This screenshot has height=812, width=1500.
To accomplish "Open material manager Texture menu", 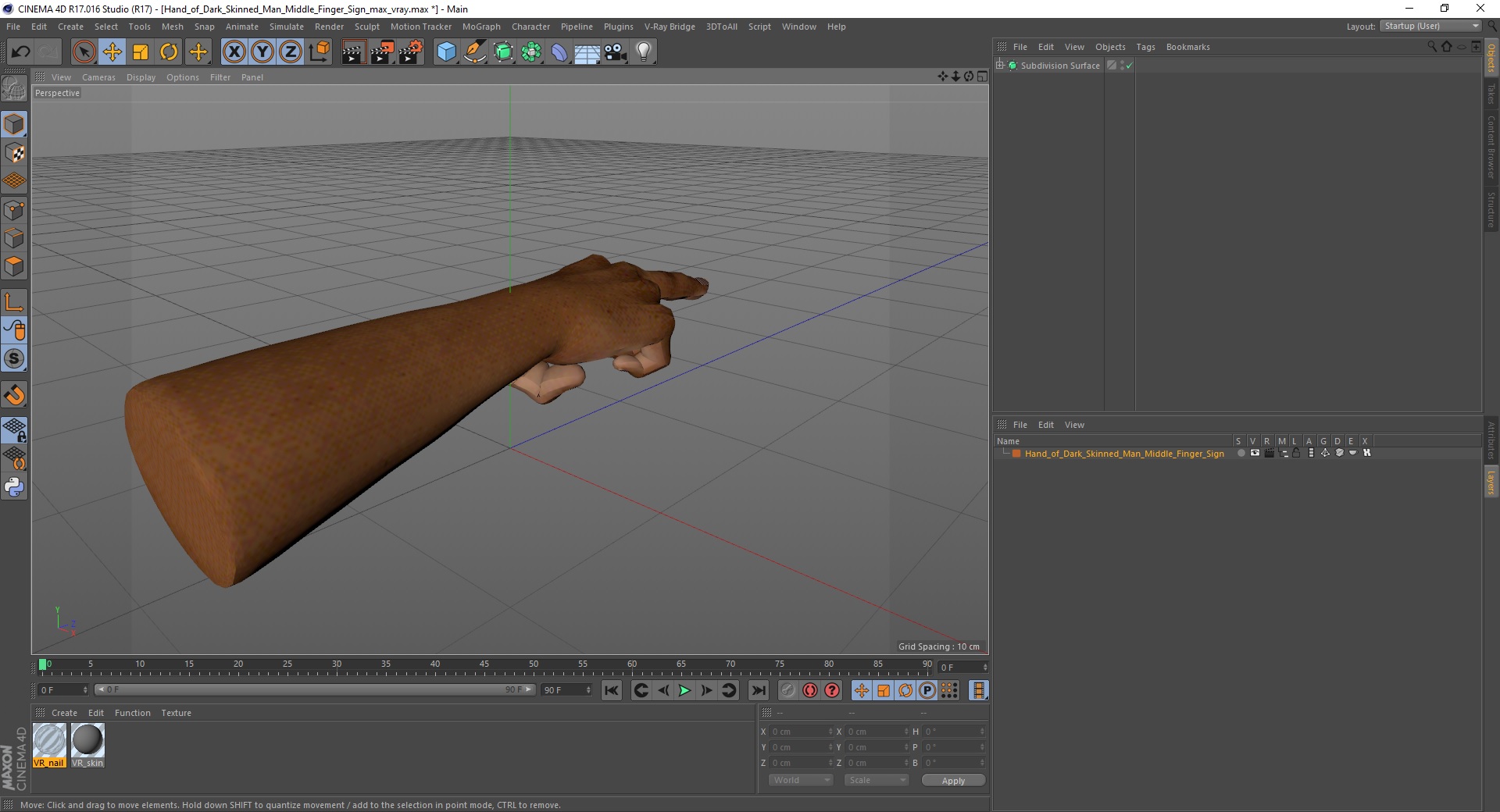I will (x=176, y=713).
